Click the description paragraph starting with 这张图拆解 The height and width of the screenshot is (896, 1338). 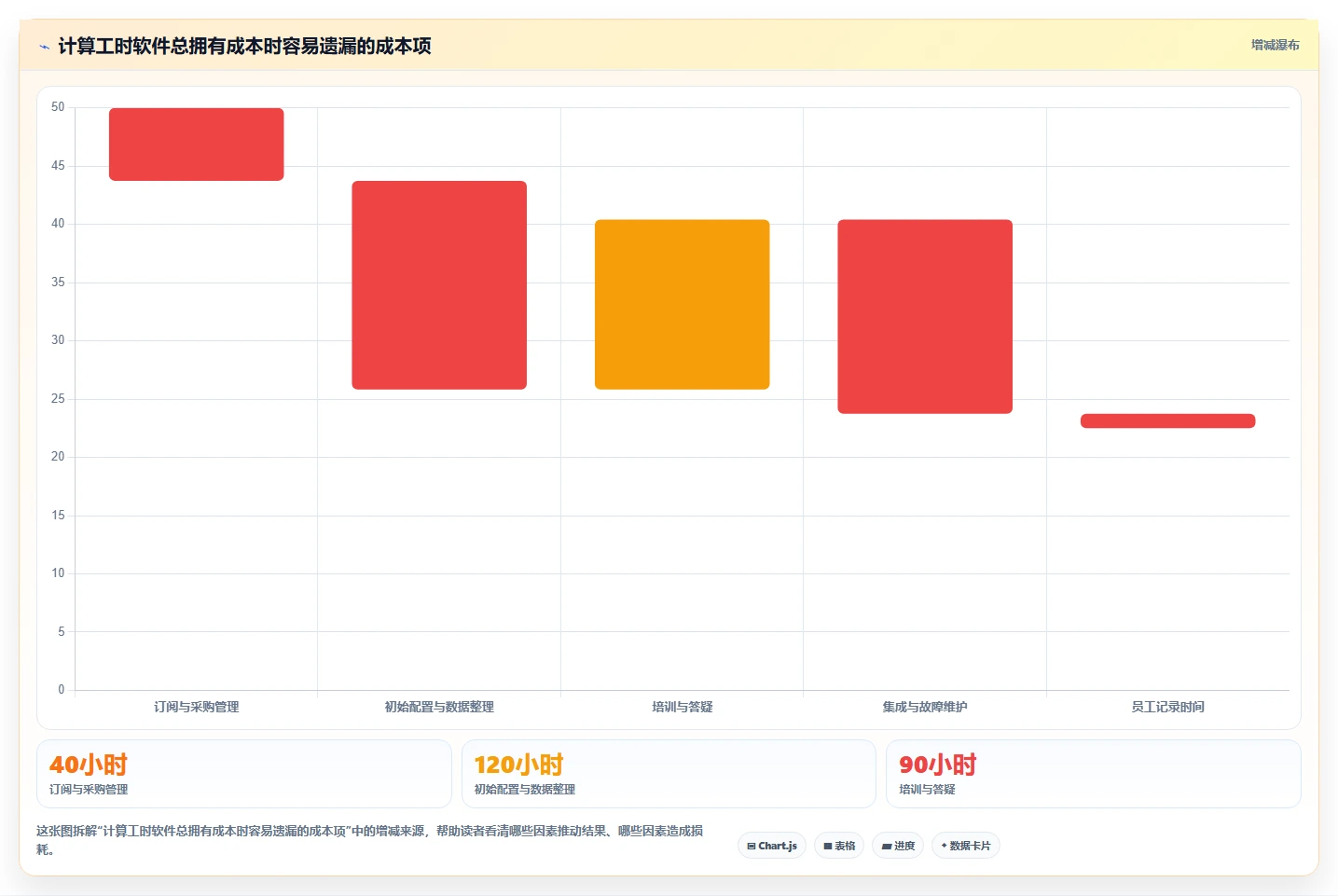point(370,840)
